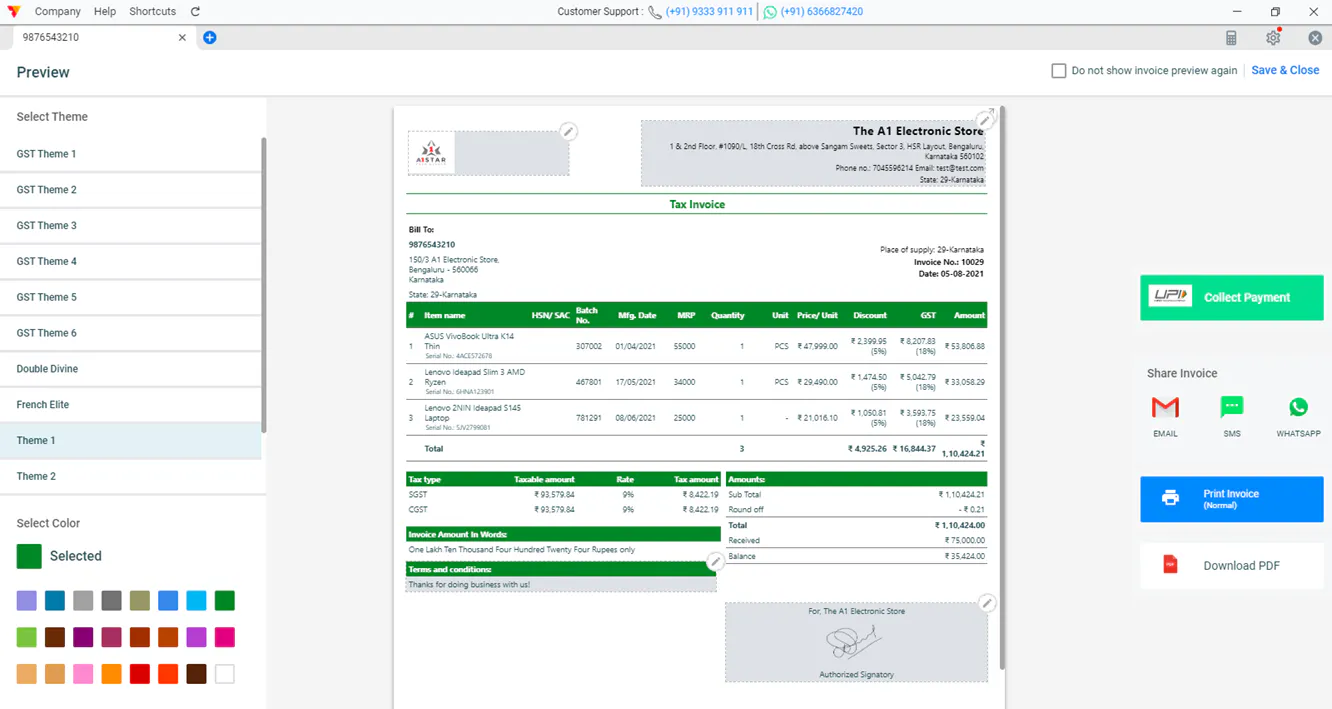Screen dimensions: 1332x709
Task: Pick the dark gray color swatch
Action: pyautogui.click(x=111, y=601)
